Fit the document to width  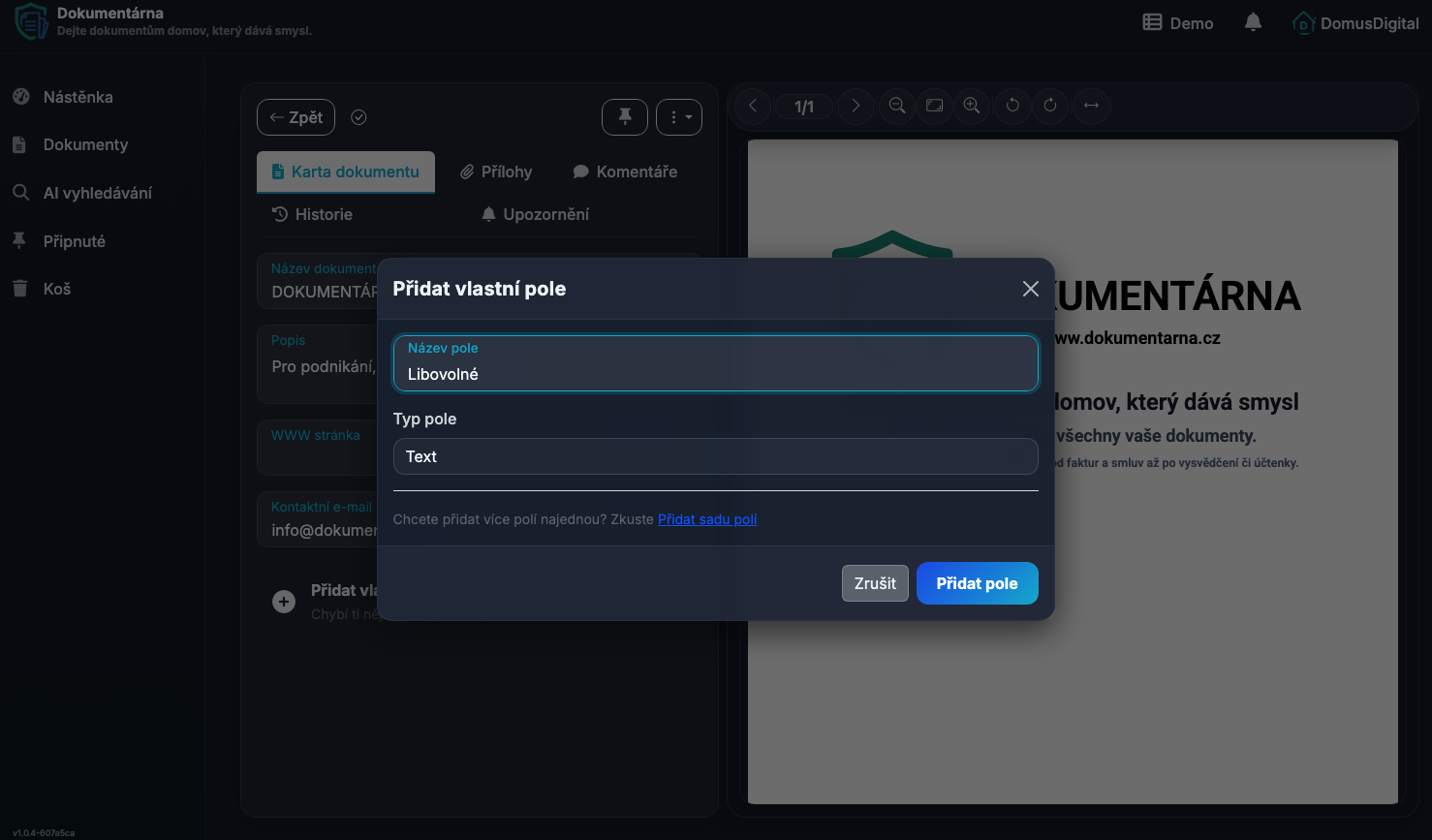(x=1091, y=106)
